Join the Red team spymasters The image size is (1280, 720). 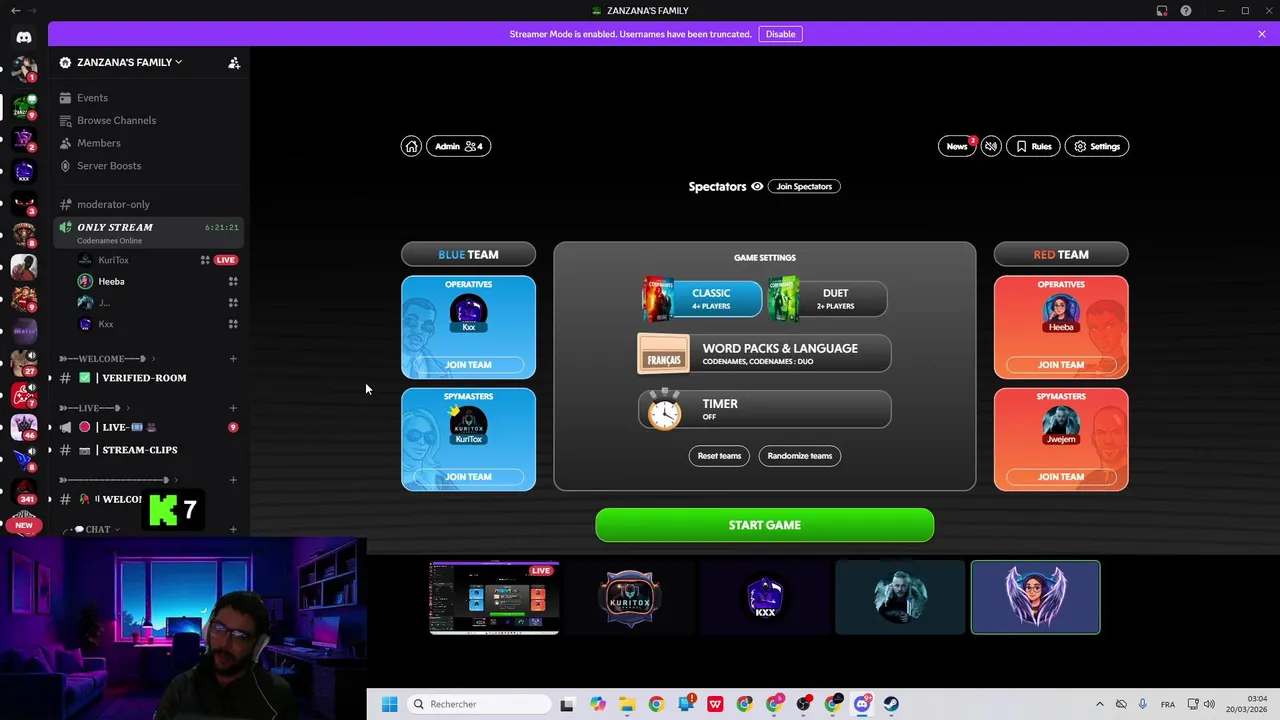[x=1061, y=477]
